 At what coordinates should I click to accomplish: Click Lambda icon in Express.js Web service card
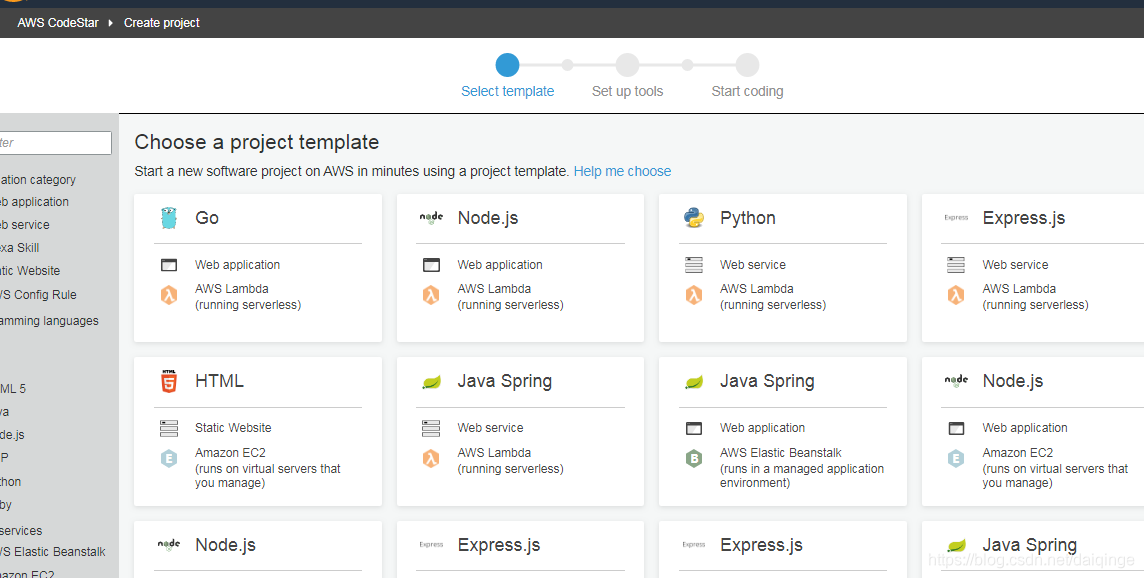(x=956, y=296)
